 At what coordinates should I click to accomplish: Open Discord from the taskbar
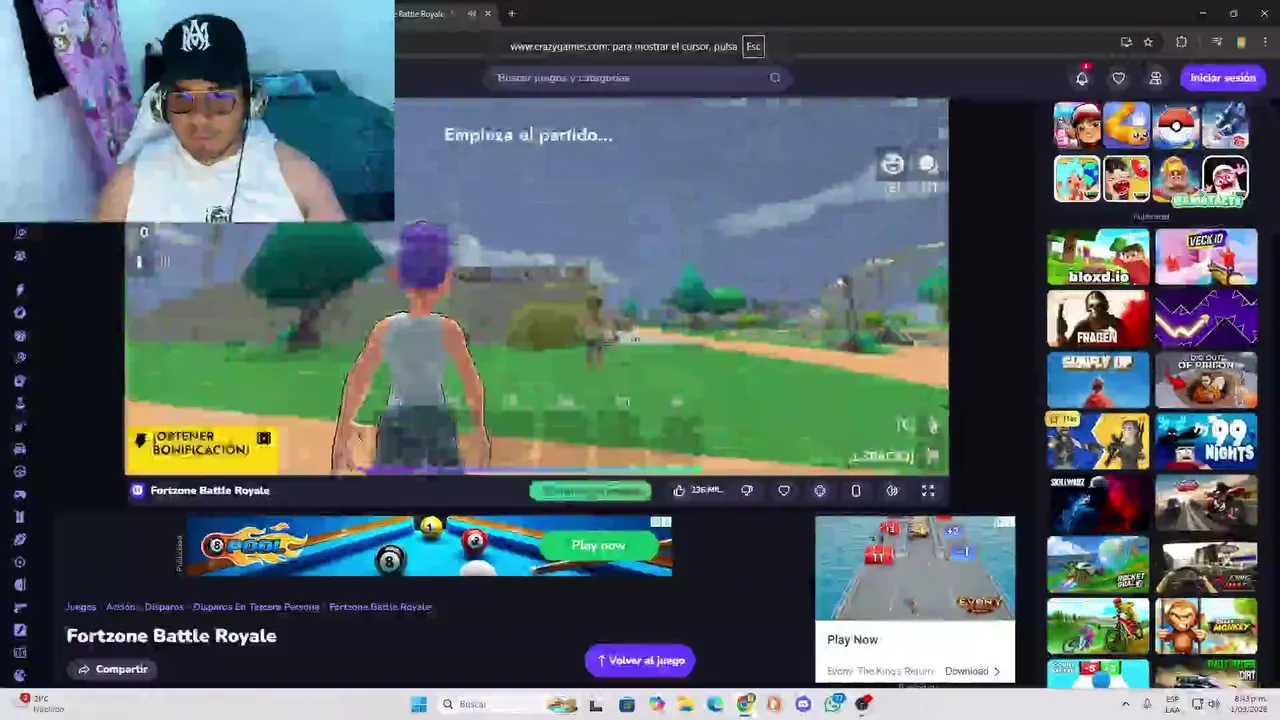(803, 704)
